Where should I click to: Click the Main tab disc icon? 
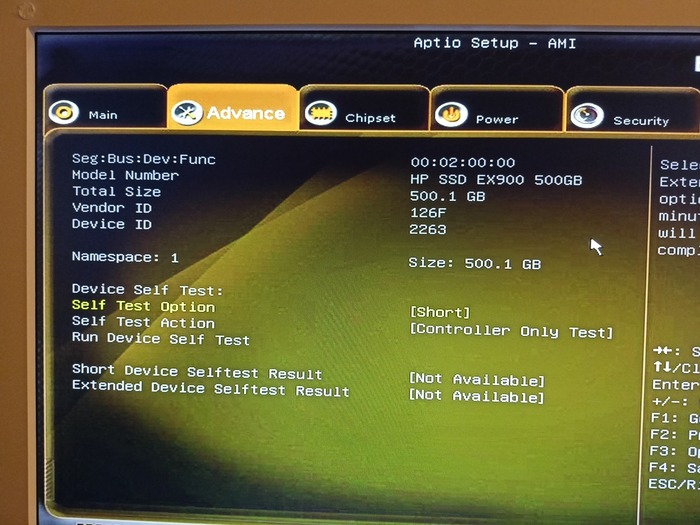[x=64, y=112]
